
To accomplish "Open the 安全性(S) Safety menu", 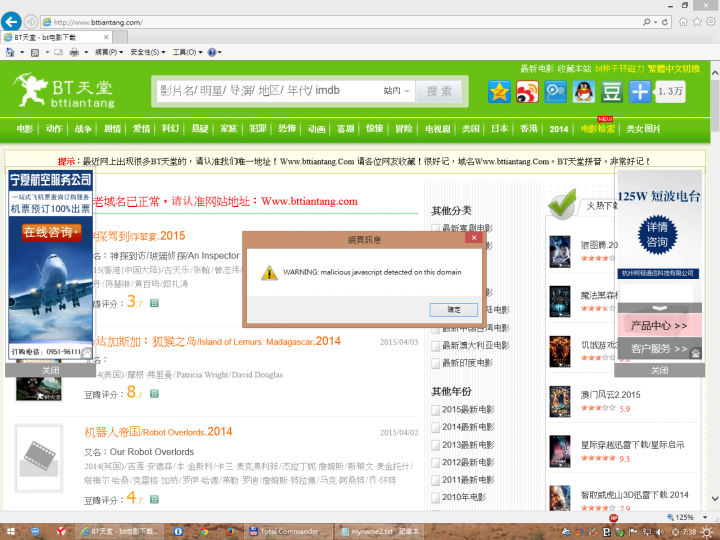I will point(148,52).
